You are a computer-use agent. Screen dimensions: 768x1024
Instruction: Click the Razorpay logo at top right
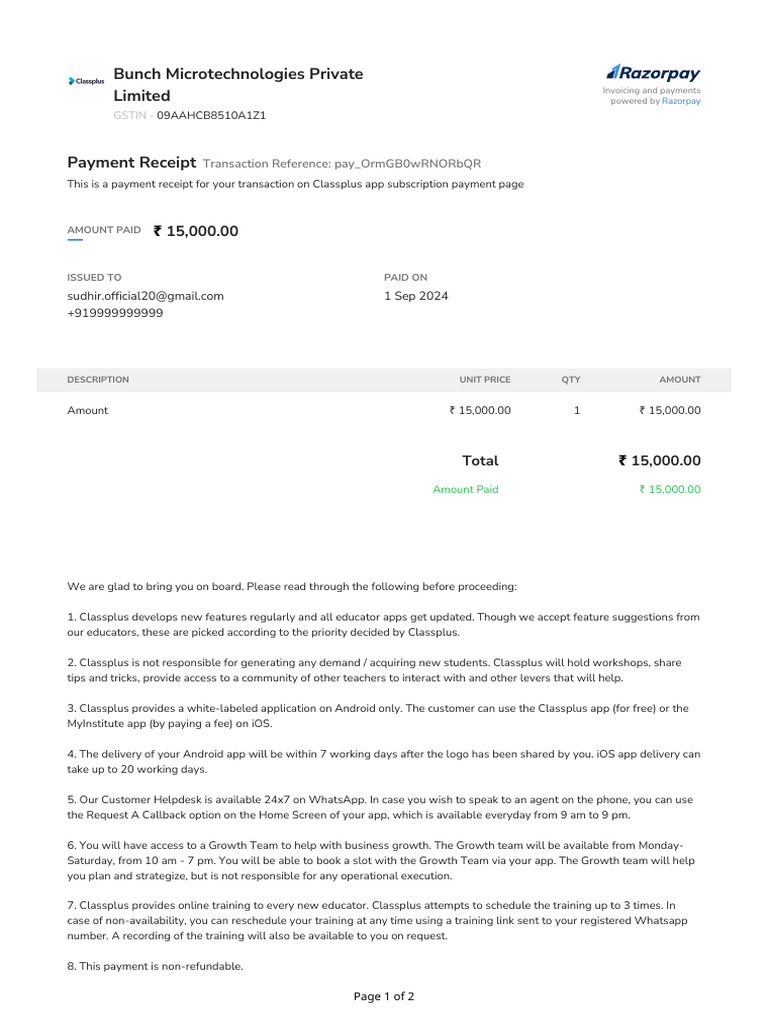point(653,73)
